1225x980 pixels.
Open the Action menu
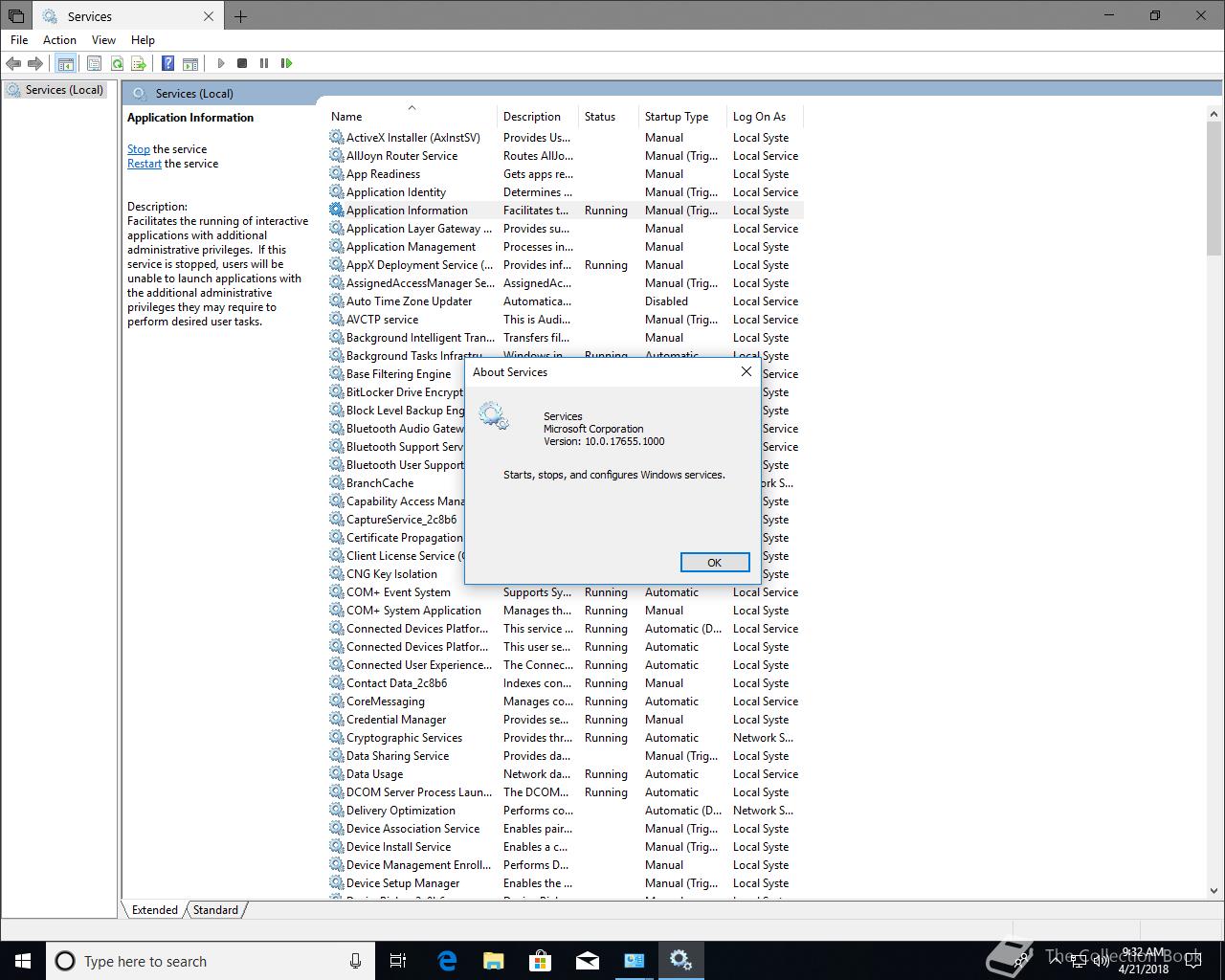pos(59,40)
